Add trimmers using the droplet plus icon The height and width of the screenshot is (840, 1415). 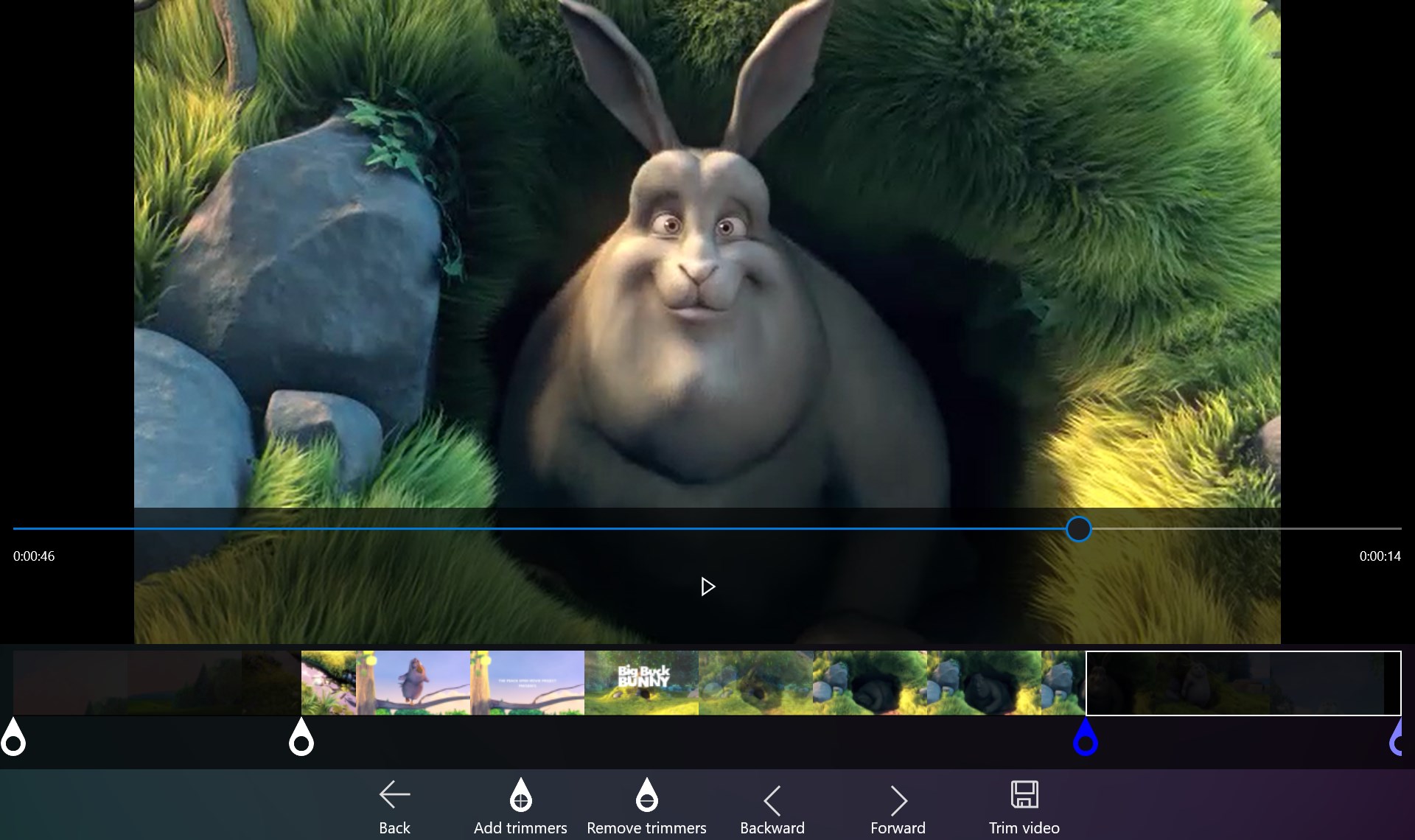(x=520, y=794)
